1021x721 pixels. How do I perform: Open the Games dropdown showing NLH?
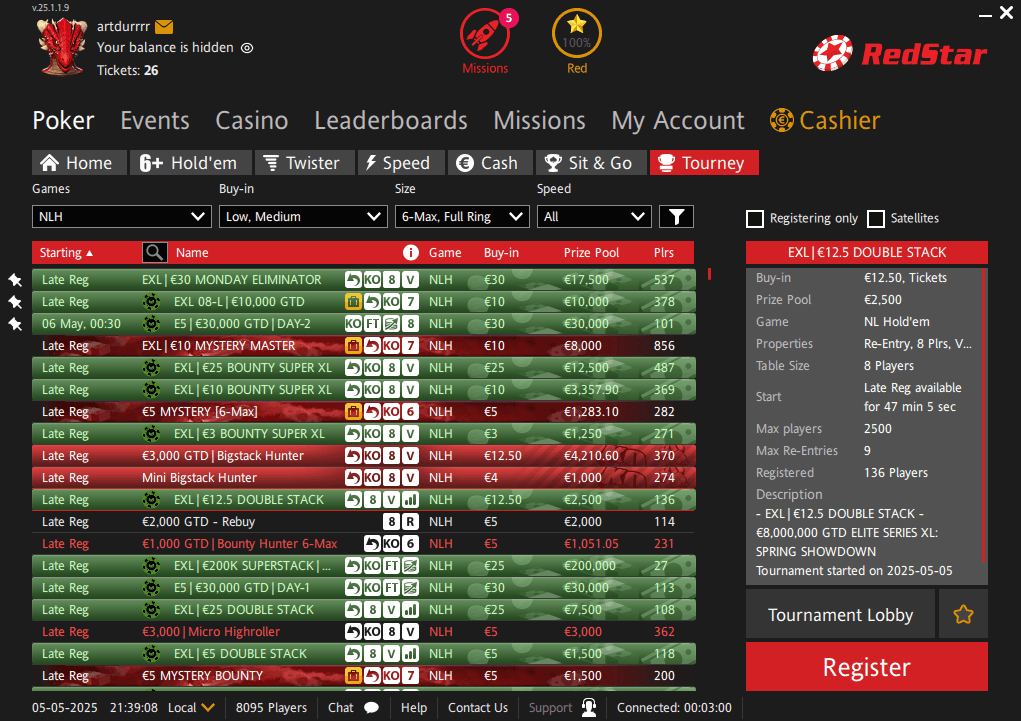tap(121, 216)
